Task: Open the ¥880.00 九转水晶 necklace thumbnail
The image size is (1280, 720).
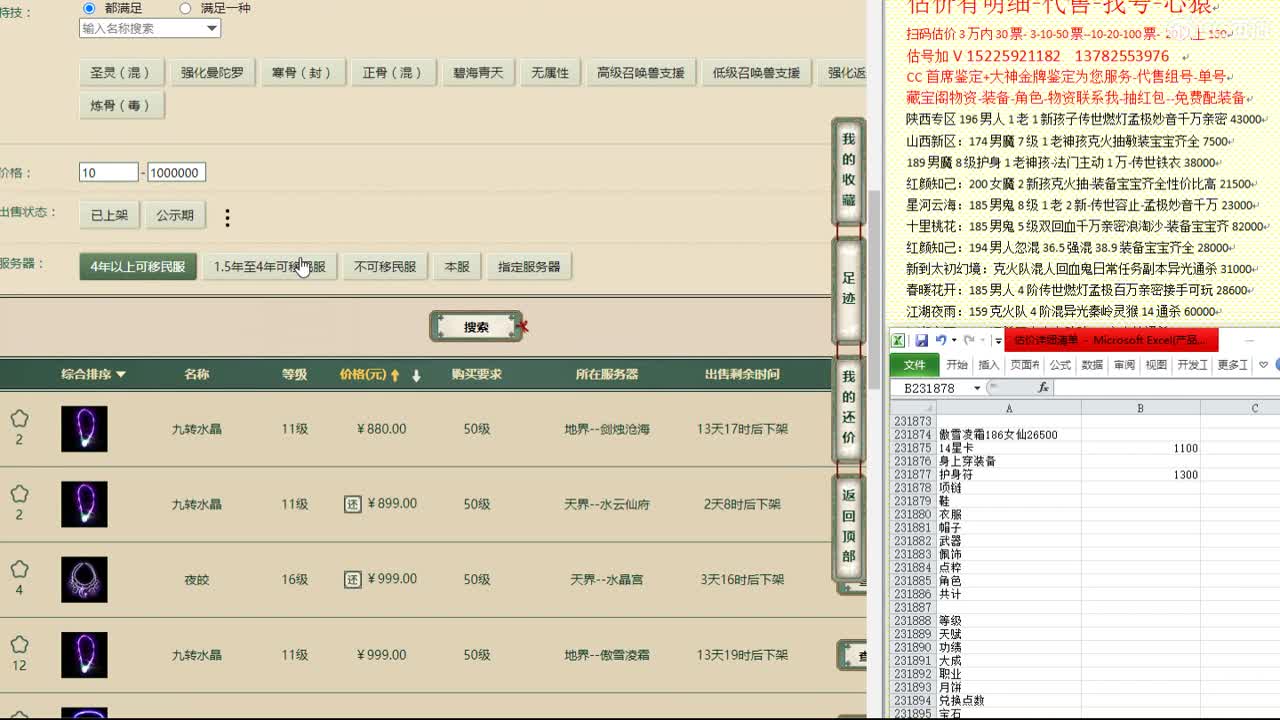Action: pyautogui.click(x=84, y=429)
